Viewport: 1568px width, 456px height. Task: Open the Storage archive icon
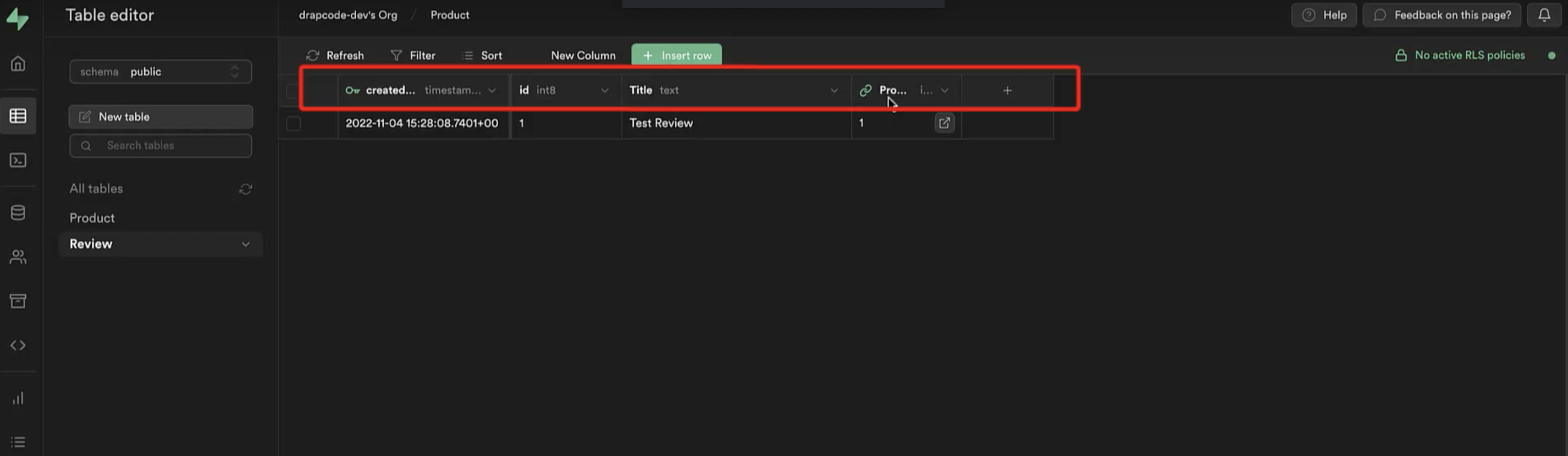click(18, 301)
